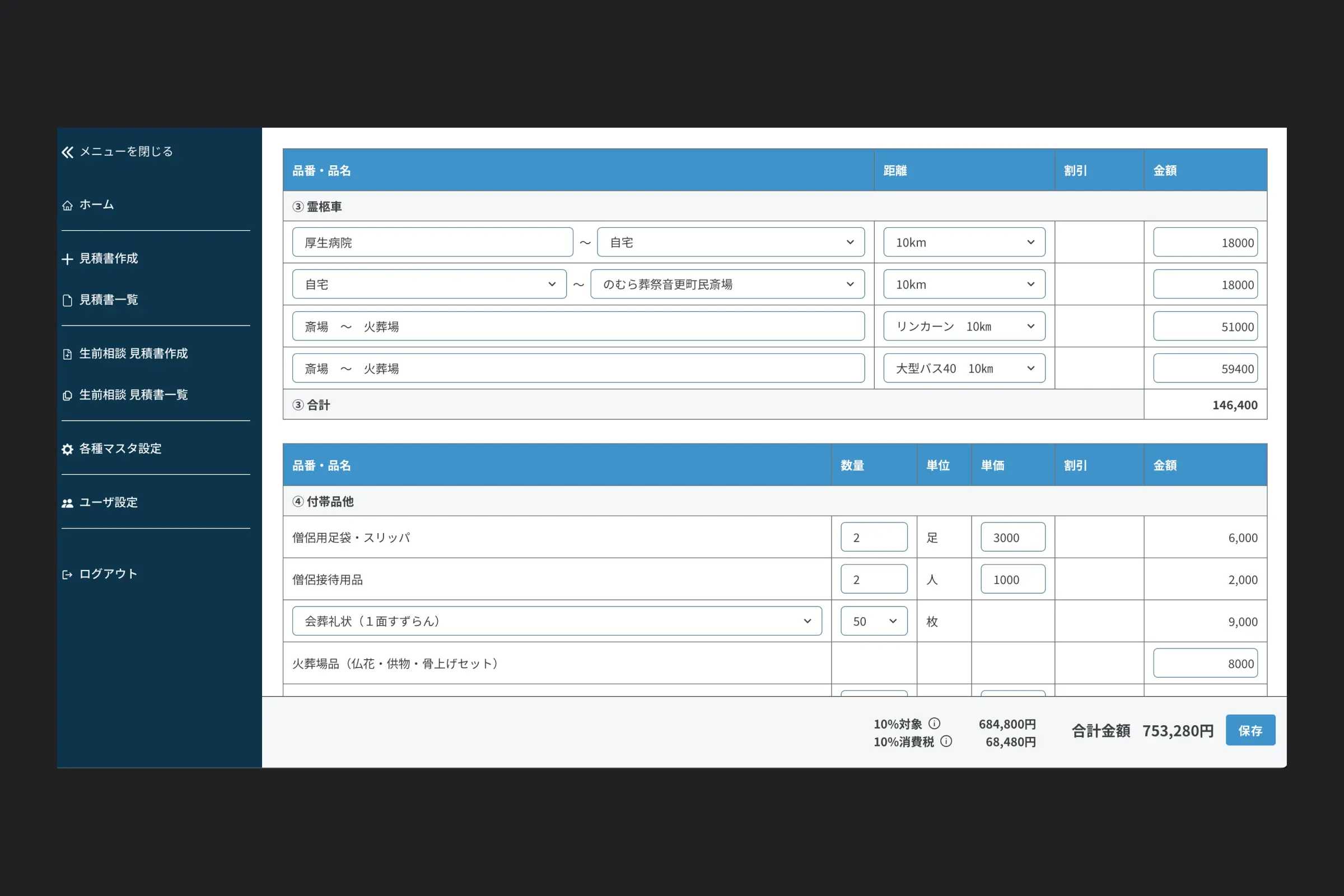Click info icon next to 10%消費税
Image resolution: width=1344 pixels, height=896 pixels.
tap(946, 741)
